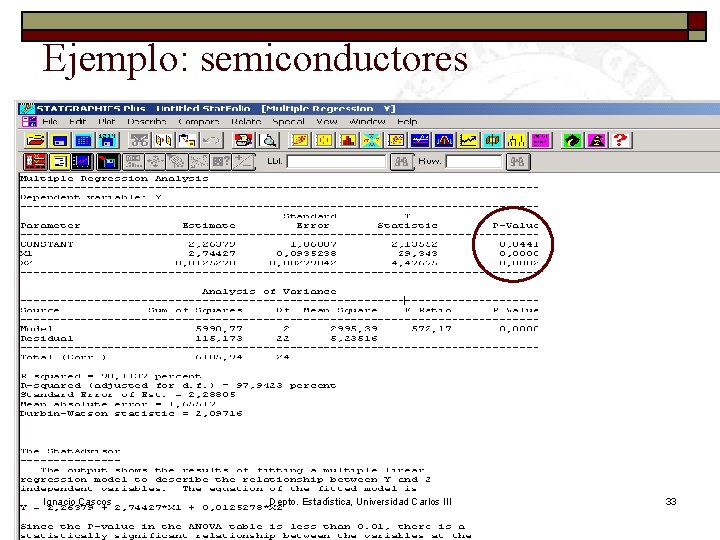
Task: Click the greyed numbered-axis options icon
Action: [x=134, y=162]
